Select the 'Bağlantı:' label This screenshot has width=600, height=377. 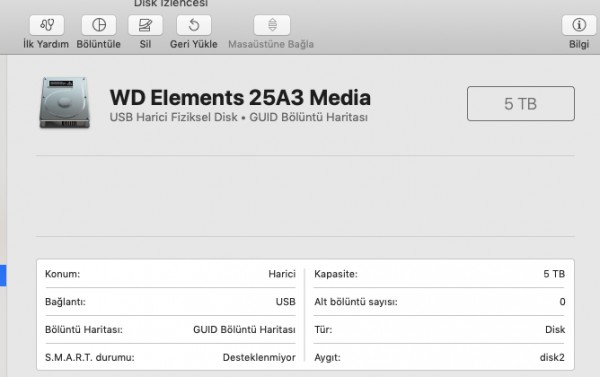(65, 302)
